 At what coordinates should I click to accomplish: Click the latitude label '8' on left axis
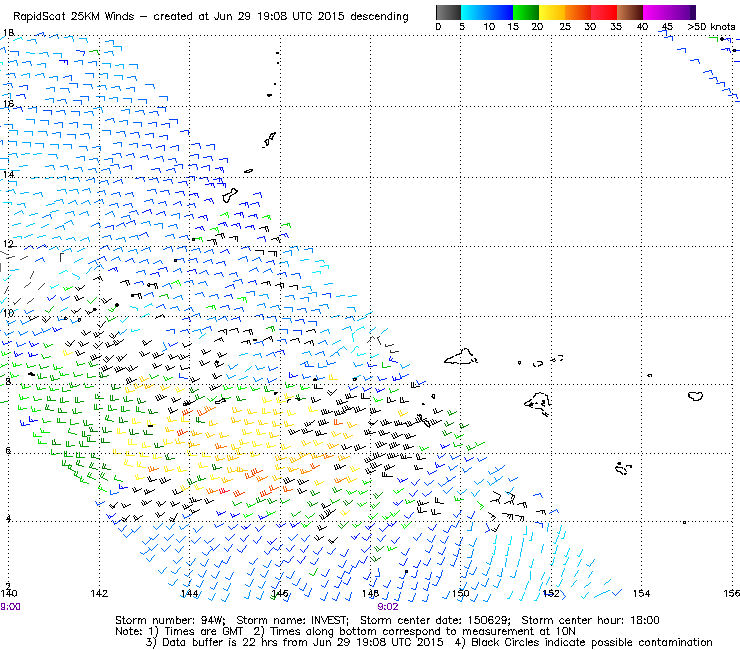click(x=8, y=381)
